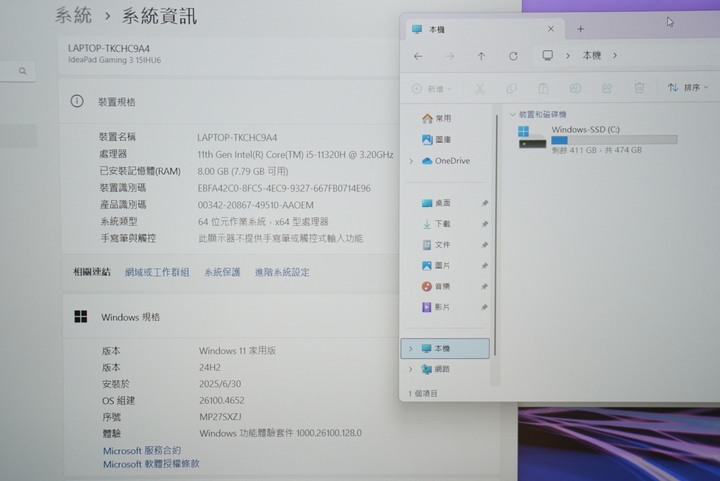Open the 新增 (New) menu
The height and width of the screenshot is (481, 720).
pos(432,89)
